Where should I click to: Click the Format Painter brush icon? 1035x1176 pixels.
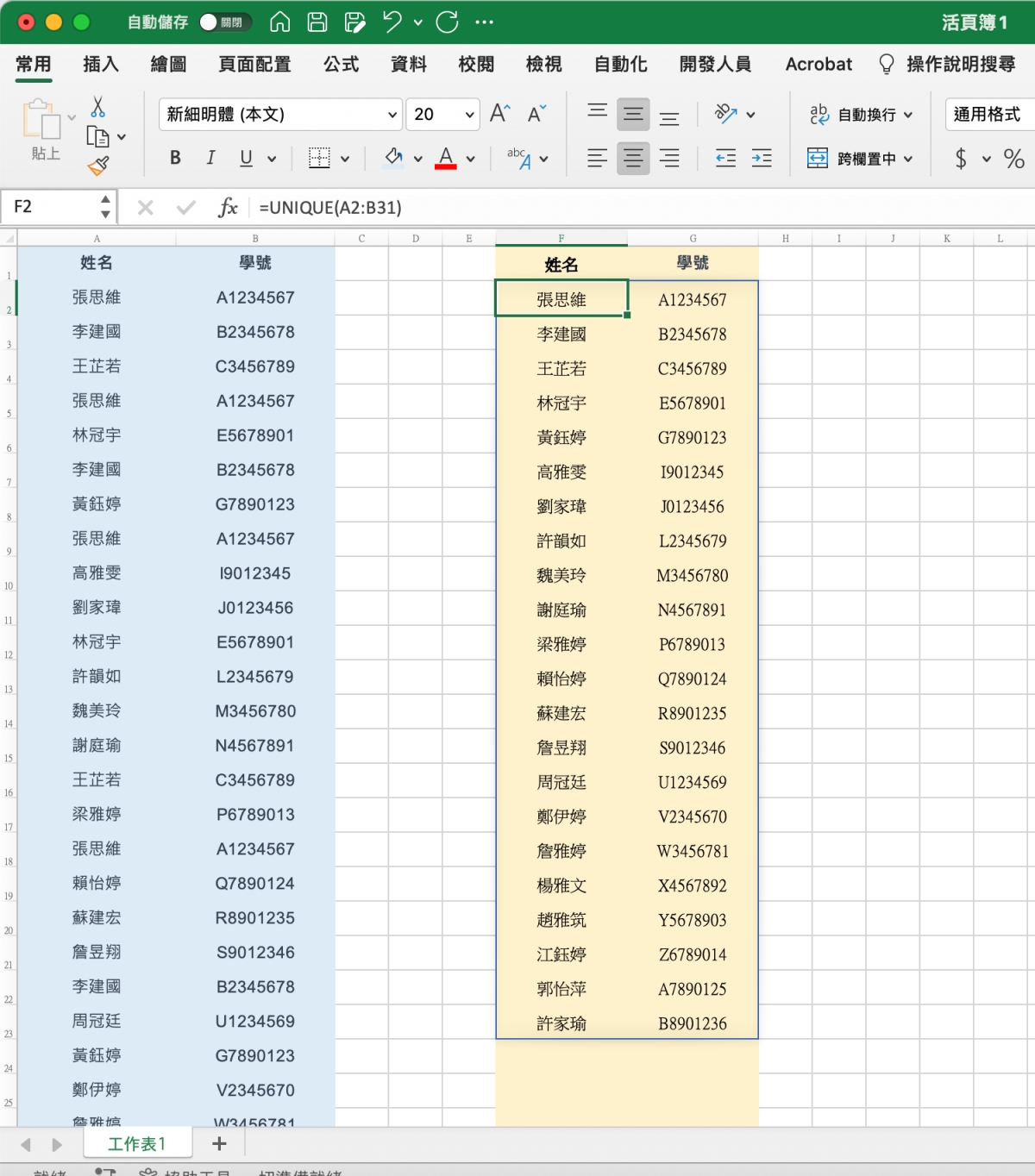point(98,166)
